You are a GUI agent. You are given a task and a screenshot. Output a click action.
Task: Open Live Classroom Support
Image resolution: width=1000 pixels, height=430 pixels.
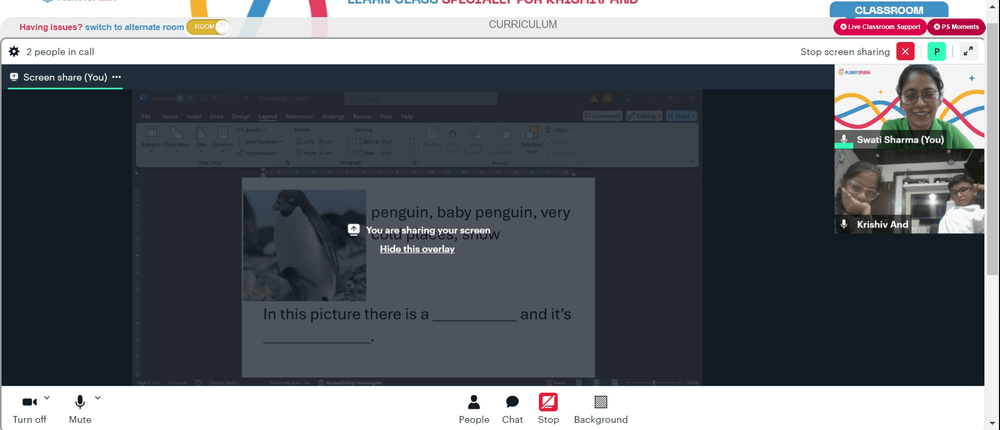[879, 27]
